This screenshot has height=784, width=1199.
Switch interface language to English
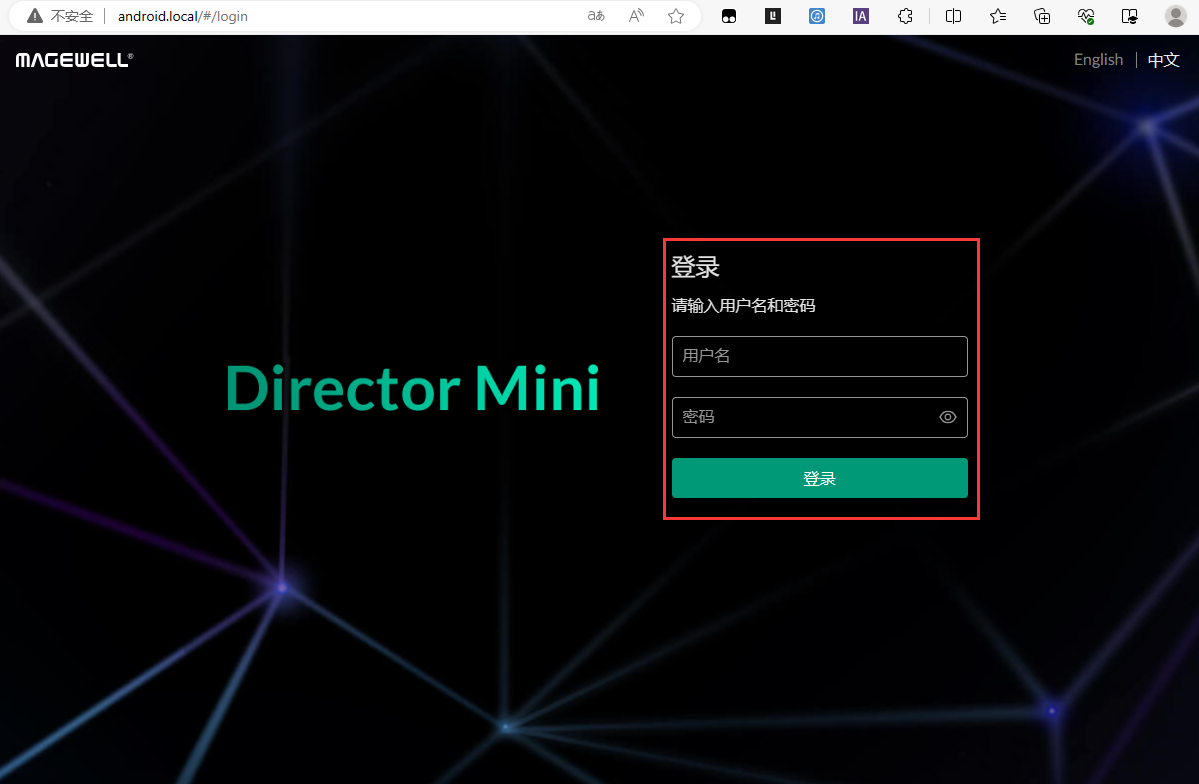point(1098,59)
